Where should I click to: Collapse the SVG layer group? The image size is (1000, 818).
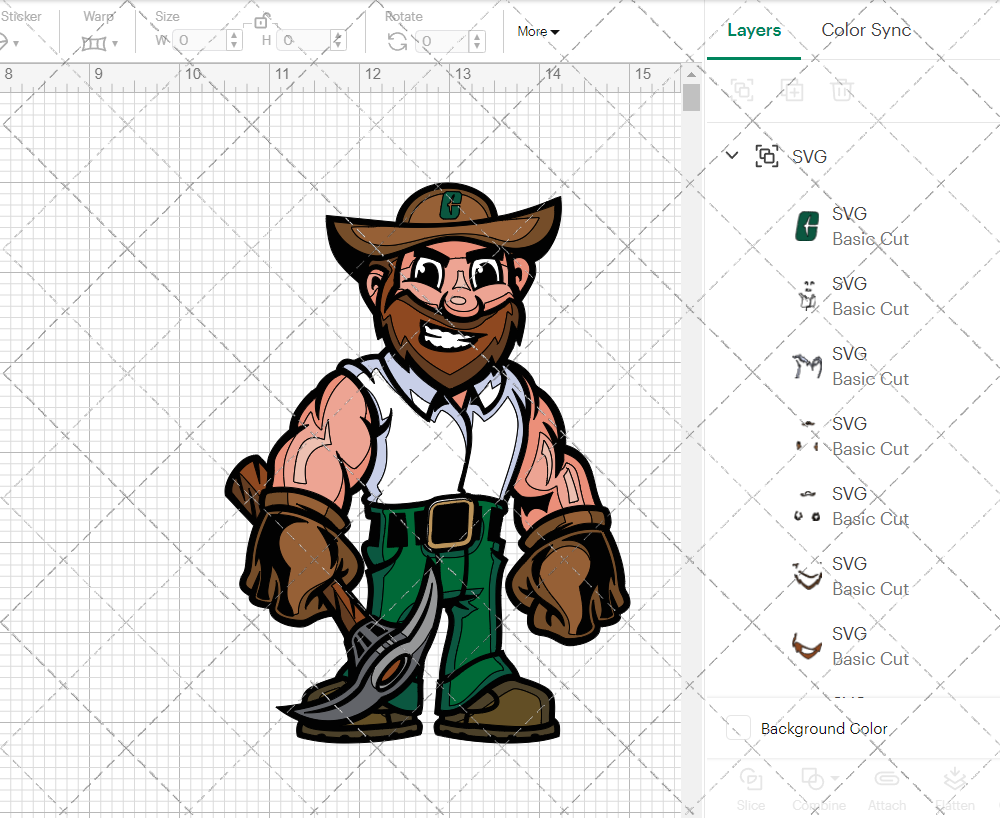point(731,155)
